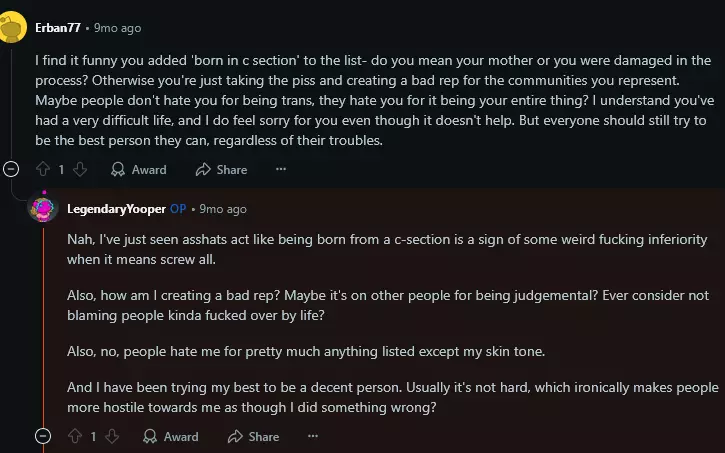Upvote LegendaryYooper's reply
Screen dimensions: 725x453
point(73,437)
